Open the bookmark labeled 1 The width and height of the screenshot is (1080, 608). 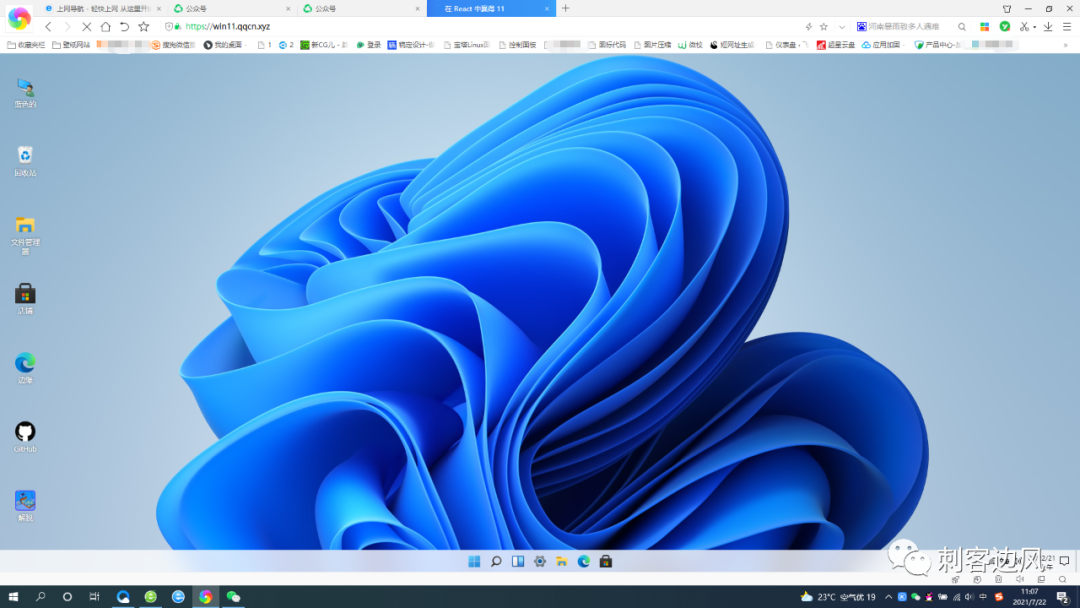coord(264,45)
